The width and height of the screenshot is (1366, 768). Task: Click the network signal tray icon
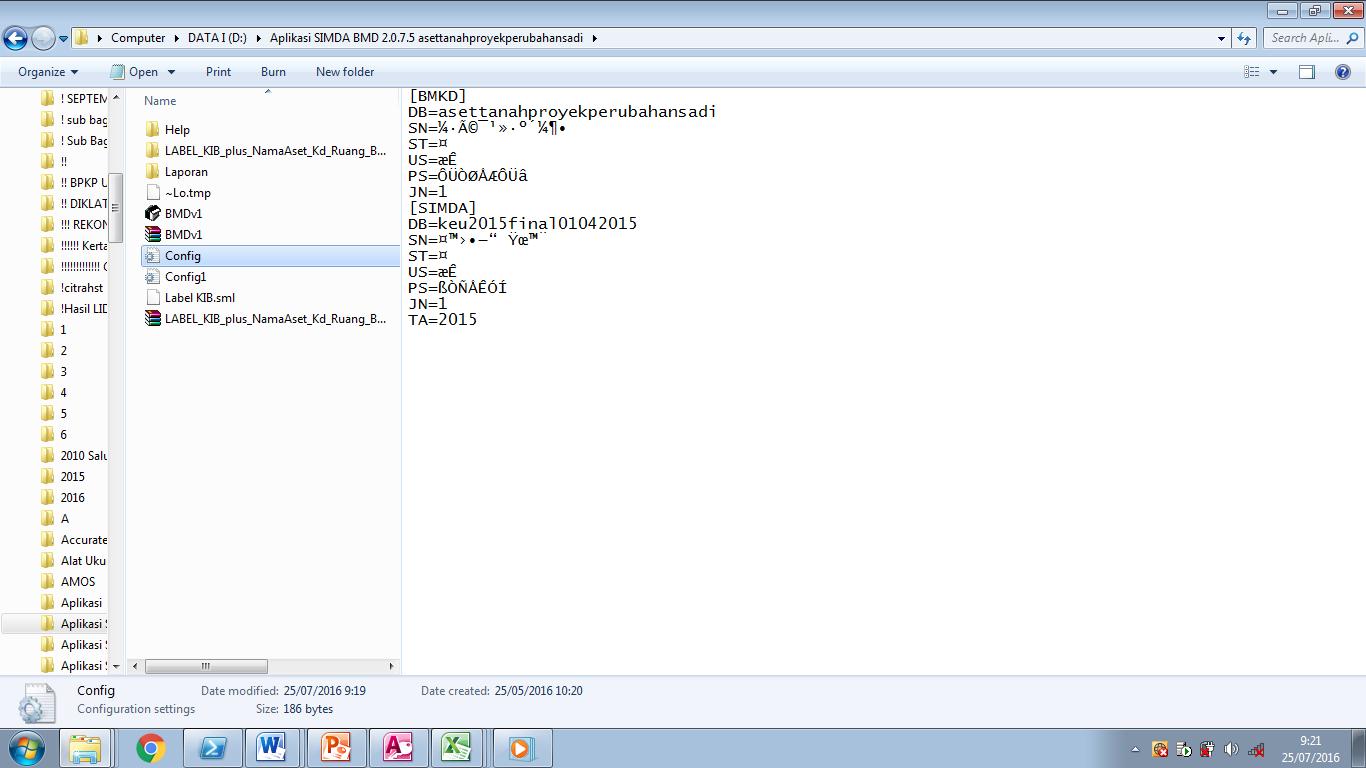(x=1257, y=749)
